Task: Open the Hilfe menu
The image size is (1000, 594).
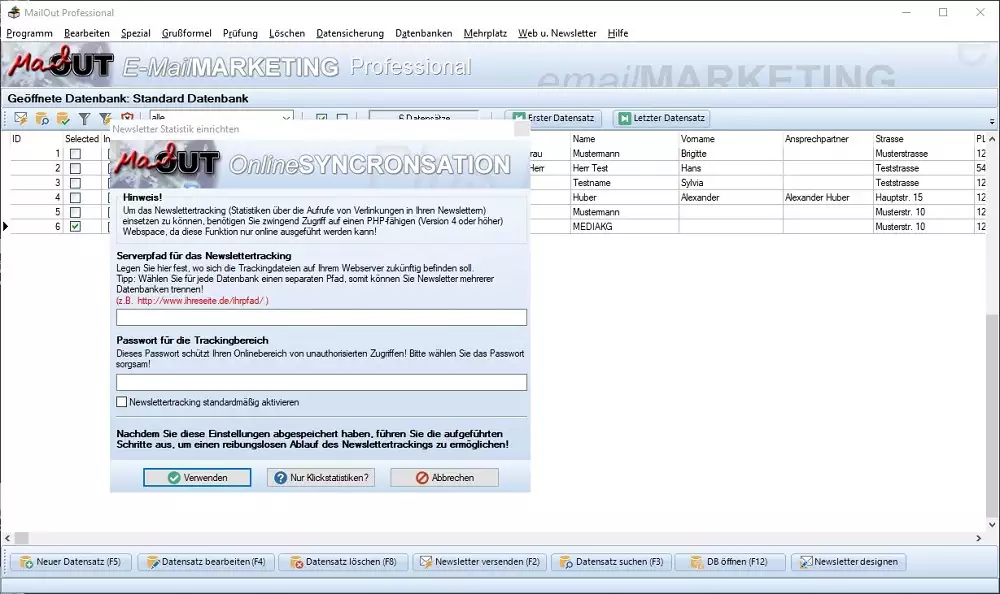Action: click(x=618, y=33)
